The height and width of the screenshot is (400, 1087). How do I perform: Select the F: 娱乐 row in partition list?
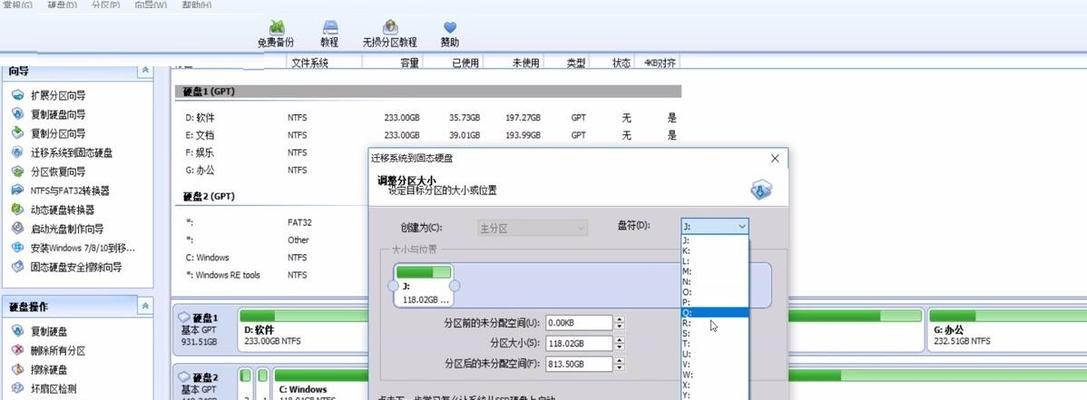(x=272, y=153)
